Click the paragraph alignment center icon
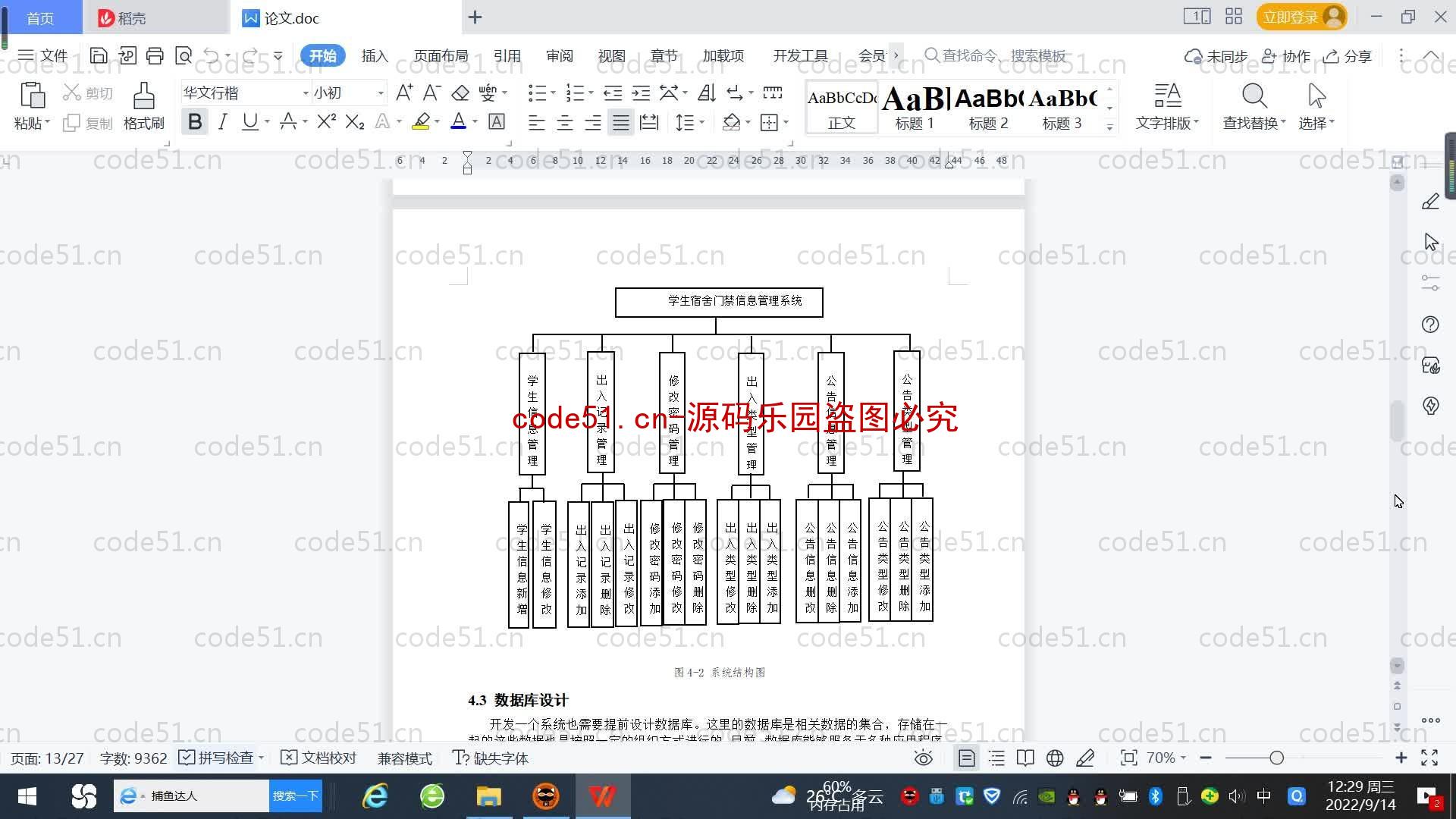Viewport: 1456px width, 819px height. (564, 122)
